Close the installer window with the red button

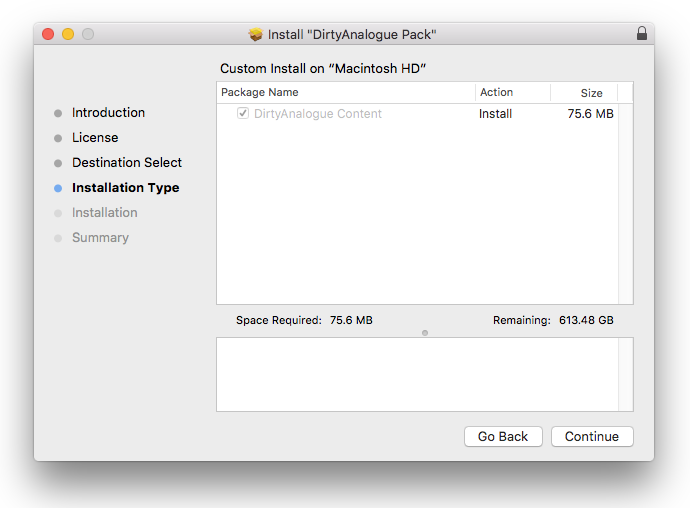tap(48, 34)
